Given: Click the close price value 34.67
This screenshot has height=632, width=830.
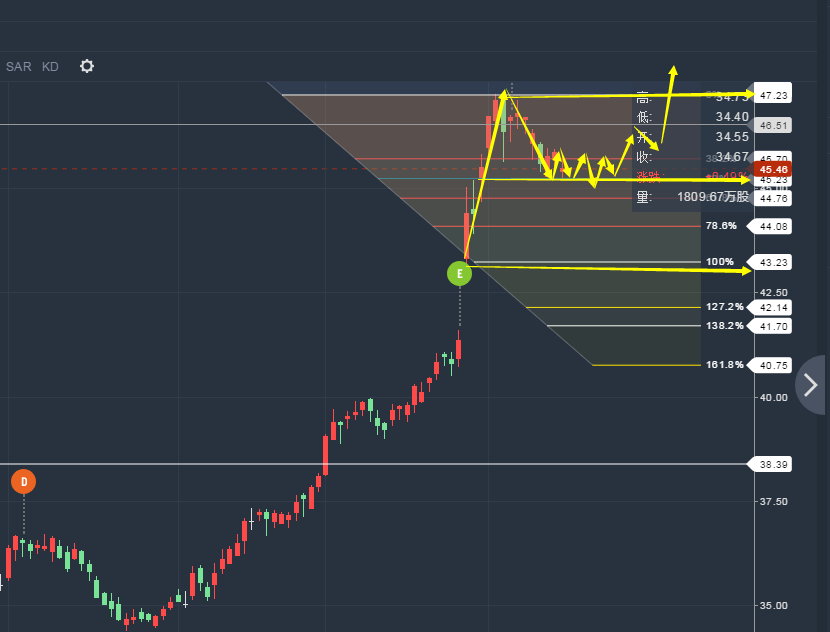Looking at the screenshot, I should point(732,157).
